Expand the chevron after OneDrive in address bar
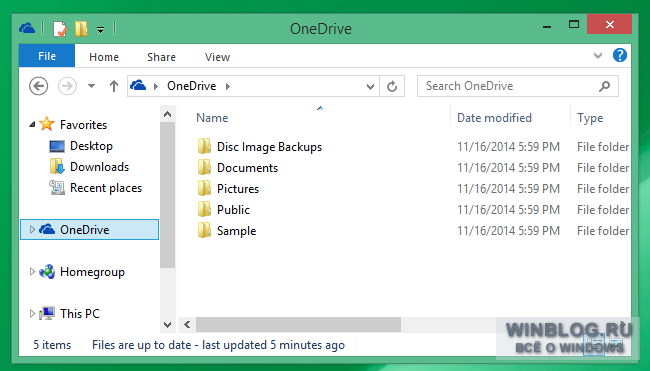This screenshot has height=371, width=650. (x=228, y=86)
